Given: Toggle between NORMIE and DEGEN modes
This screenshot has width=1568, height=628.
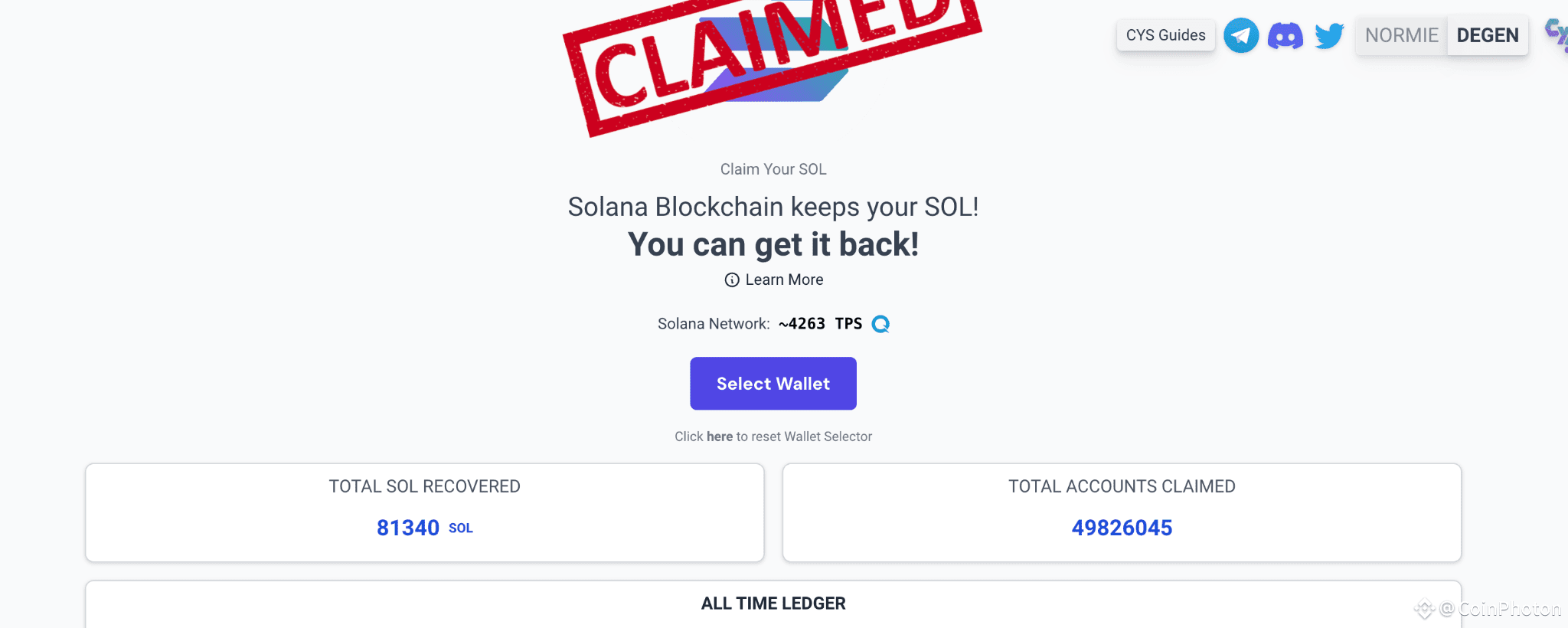Looking at the screenshot, I should point(1442,35).
